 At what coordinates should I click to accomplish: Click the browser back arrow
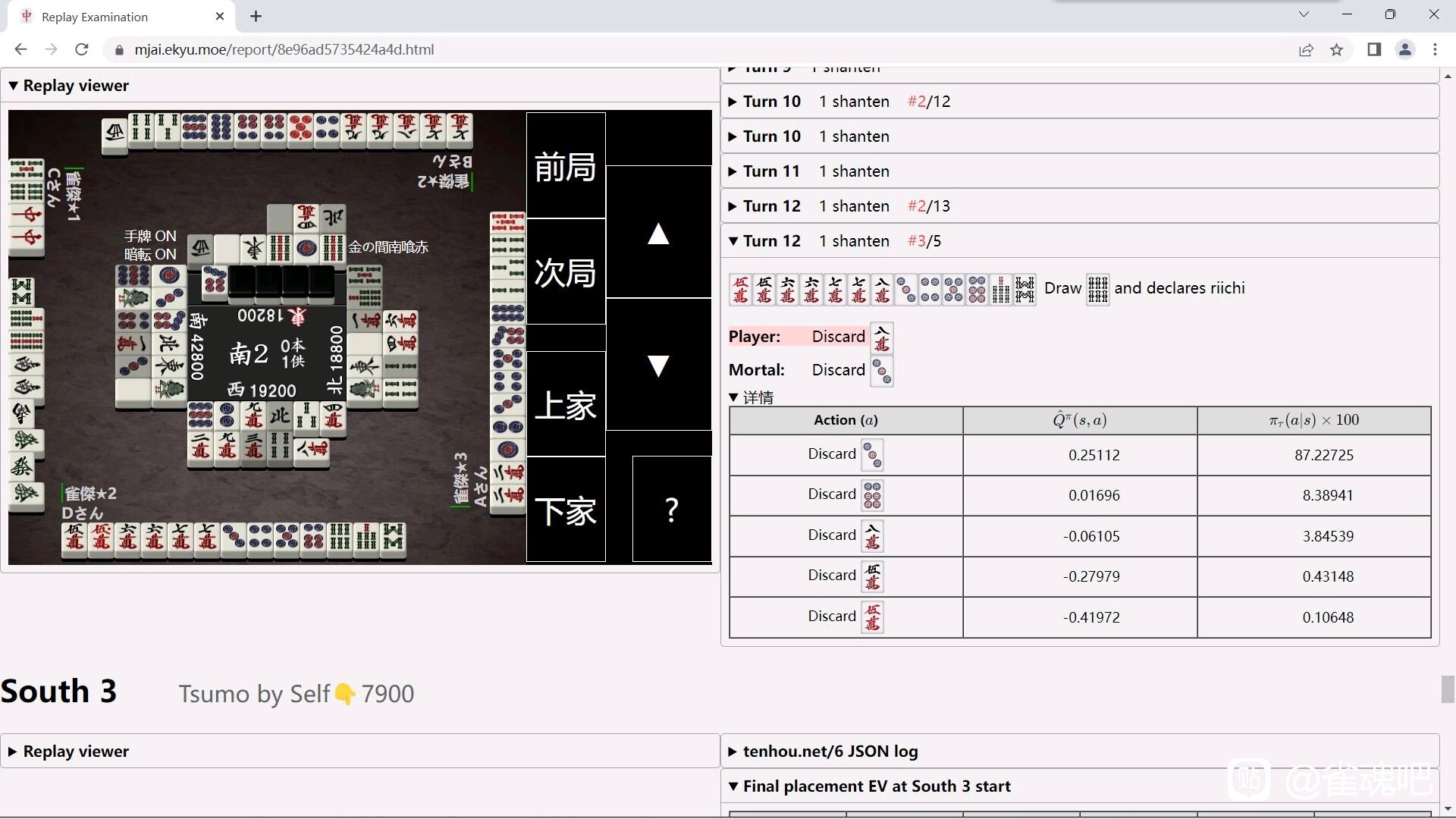(x=20, y=49)
